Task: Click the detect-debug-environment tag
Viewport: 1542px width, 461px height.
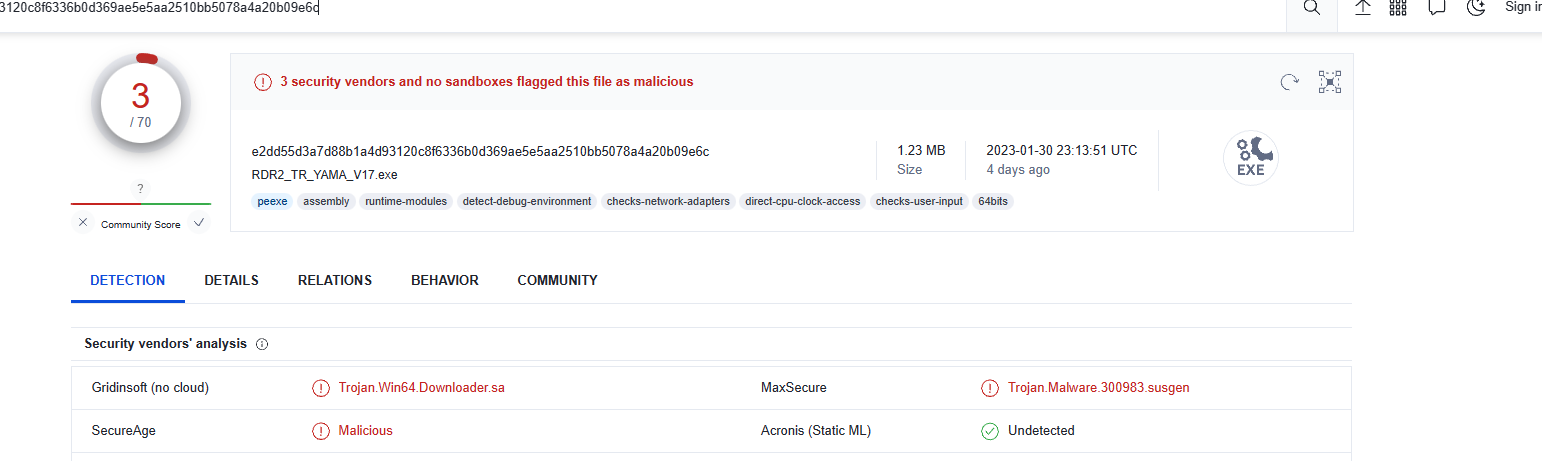Action: pos(526,201)
